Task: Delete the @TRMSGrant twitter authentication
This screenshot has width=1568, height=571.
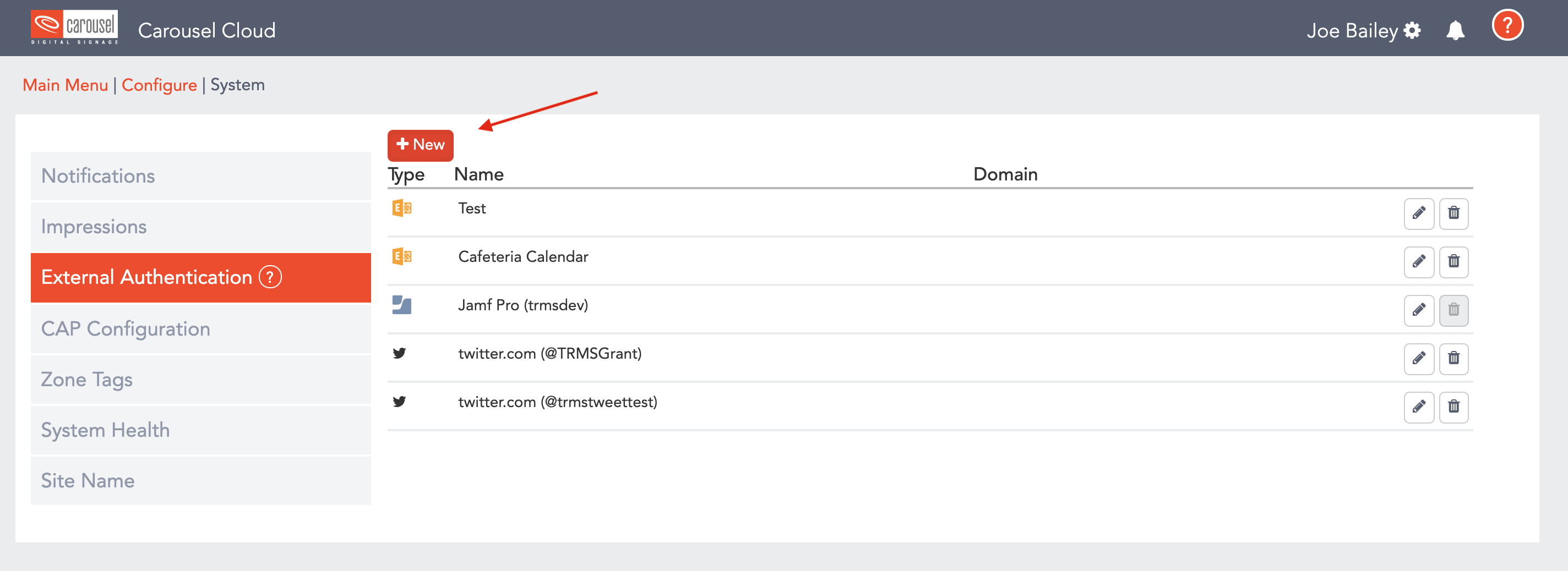Action: tap(1453, 359)
